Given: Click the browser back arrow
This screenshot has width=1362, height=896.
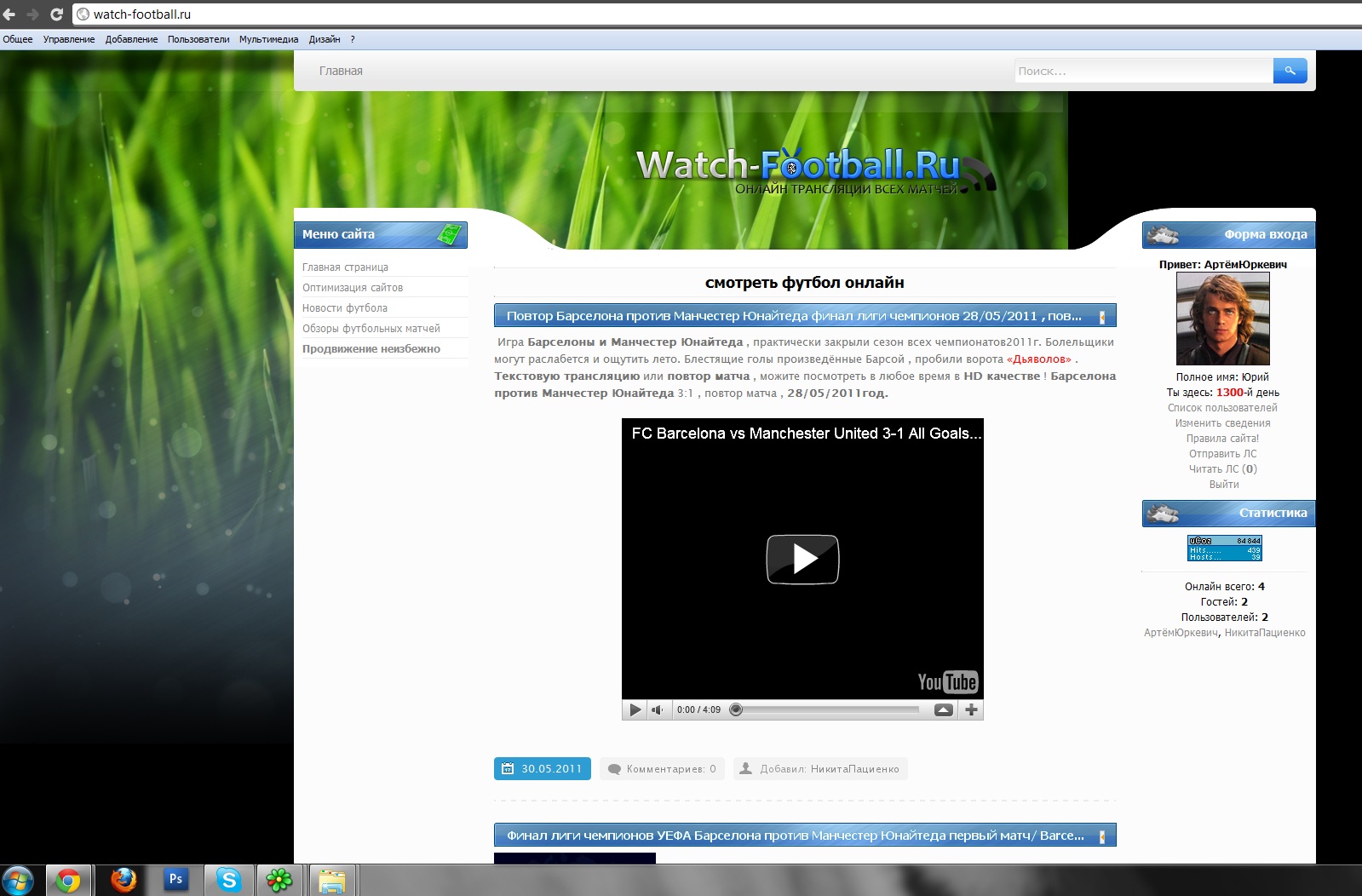Looking at the screenshot, I should coord(9,14).
